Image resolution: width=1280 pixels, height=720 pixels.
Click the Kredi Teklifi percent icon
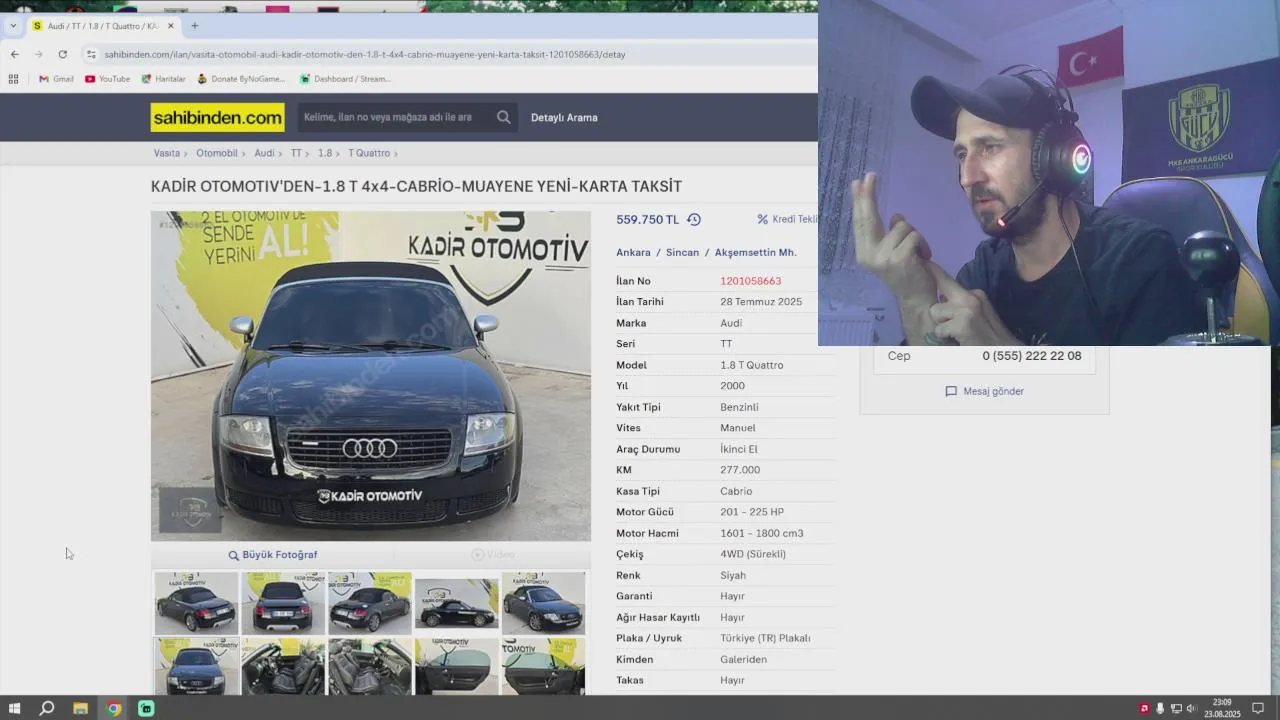(762, 219)
